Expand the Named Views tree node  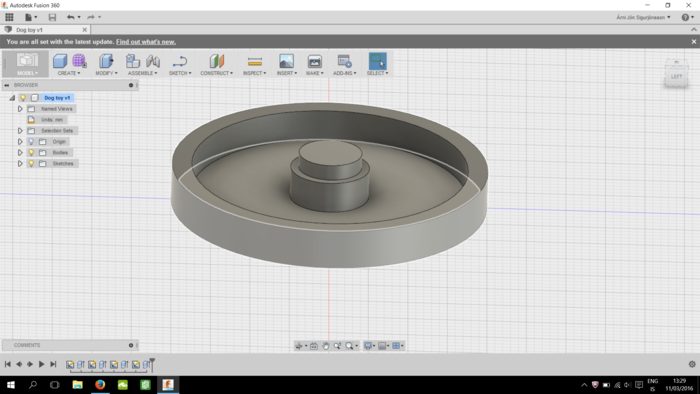[x=20, y=109]
